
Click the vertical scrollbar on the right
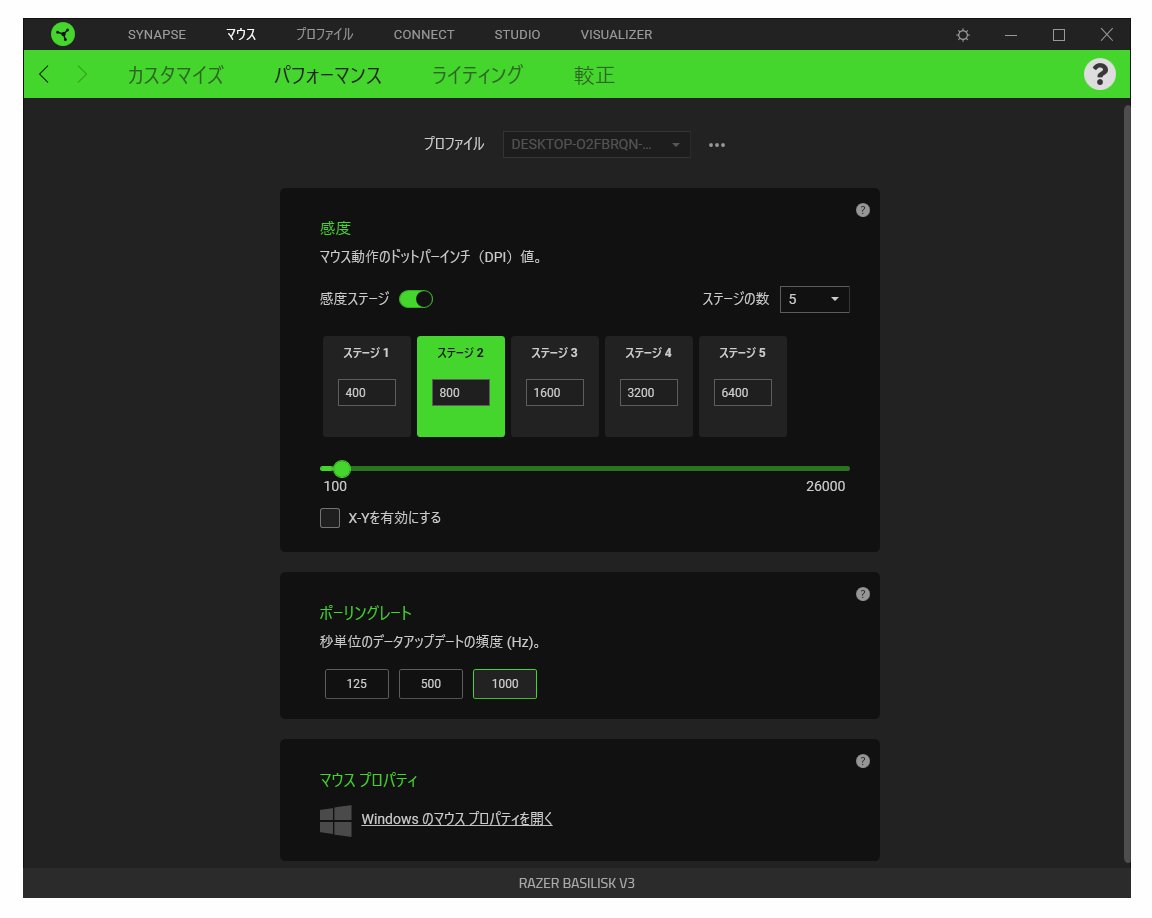point(1126,485)
